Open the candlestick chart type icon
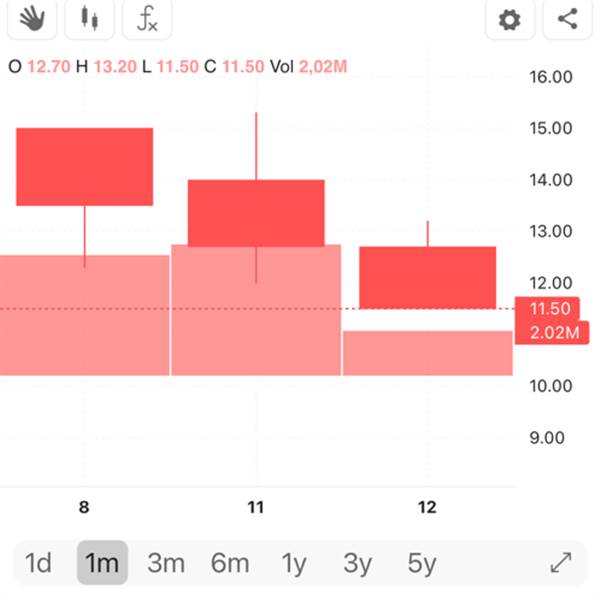 tap(90, 19)
